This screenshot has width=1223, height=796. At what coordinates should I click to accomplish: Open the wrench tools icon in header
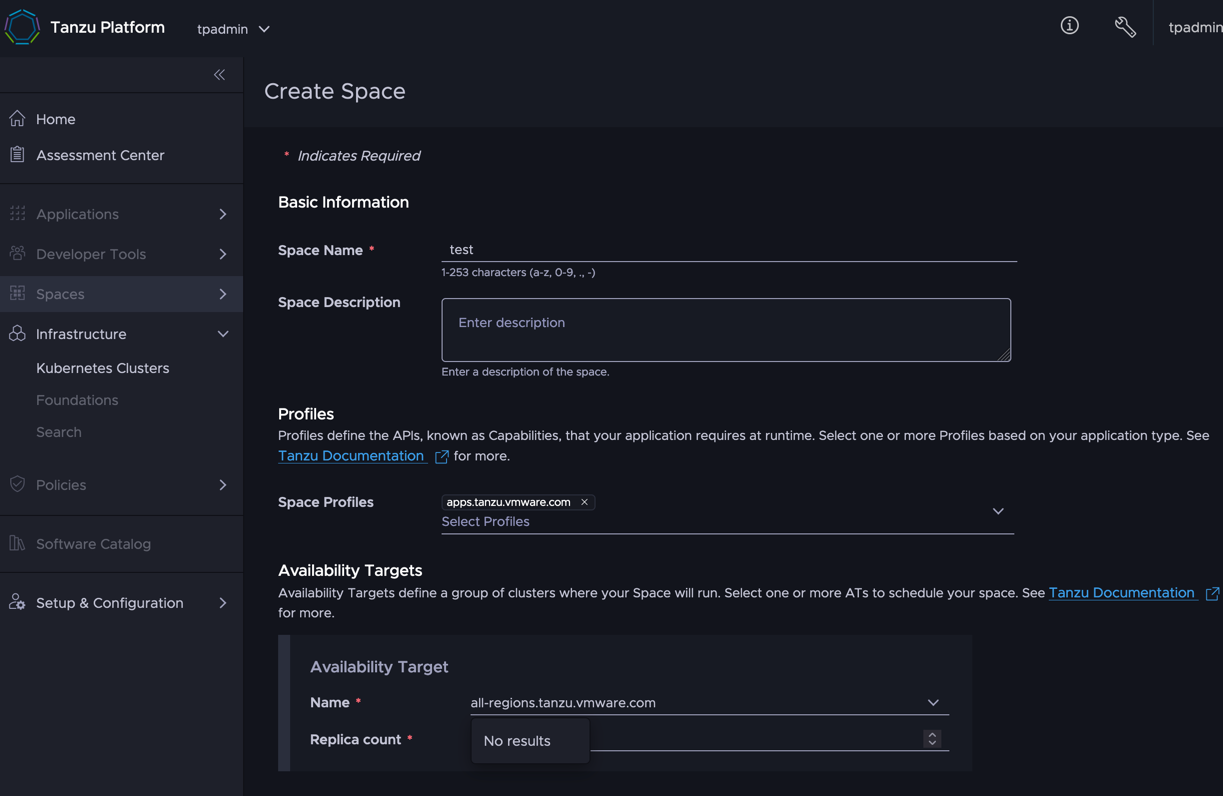tap(1125, 27)
